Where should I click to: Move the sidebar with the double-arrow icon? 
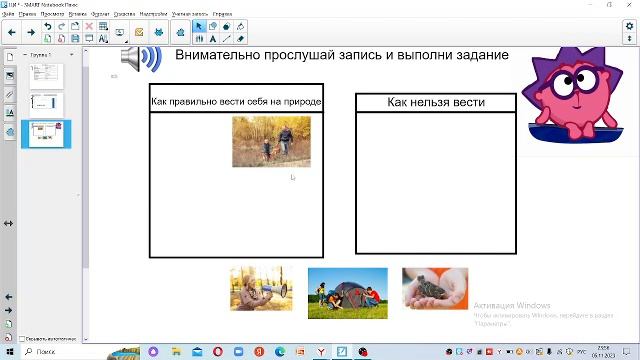(8, 224)
